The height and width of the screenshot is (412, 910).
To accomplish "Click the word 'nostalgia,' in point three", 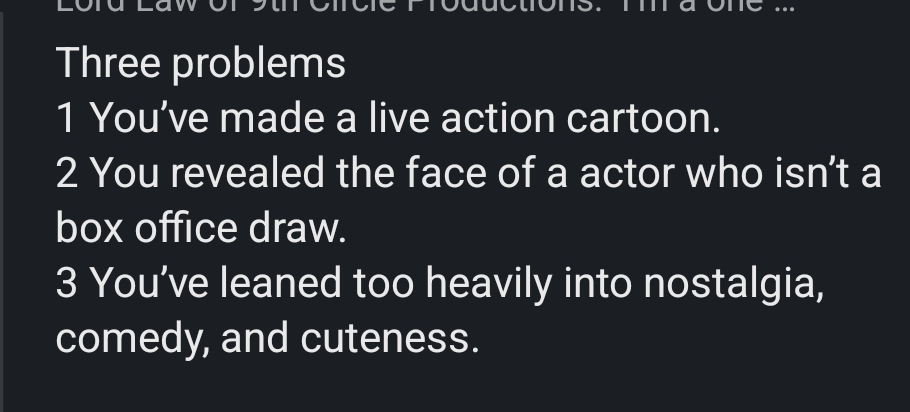I will (733, 285).
